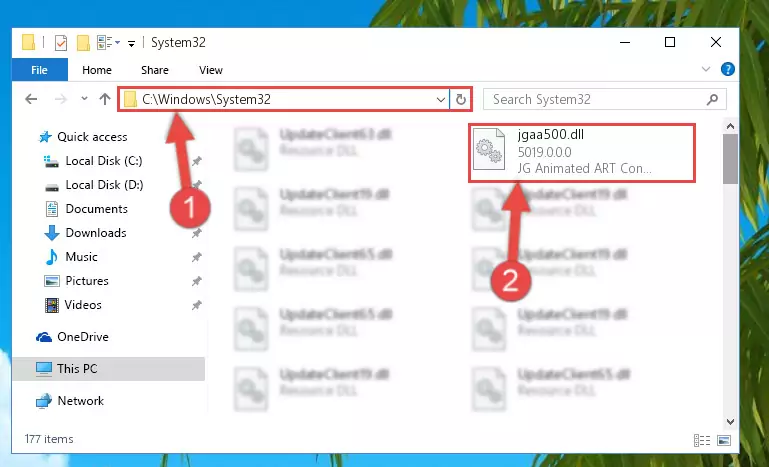Maximize the System32 window
Image resolution: width=769 pixels, height=467 pixels.
(670, 43)
